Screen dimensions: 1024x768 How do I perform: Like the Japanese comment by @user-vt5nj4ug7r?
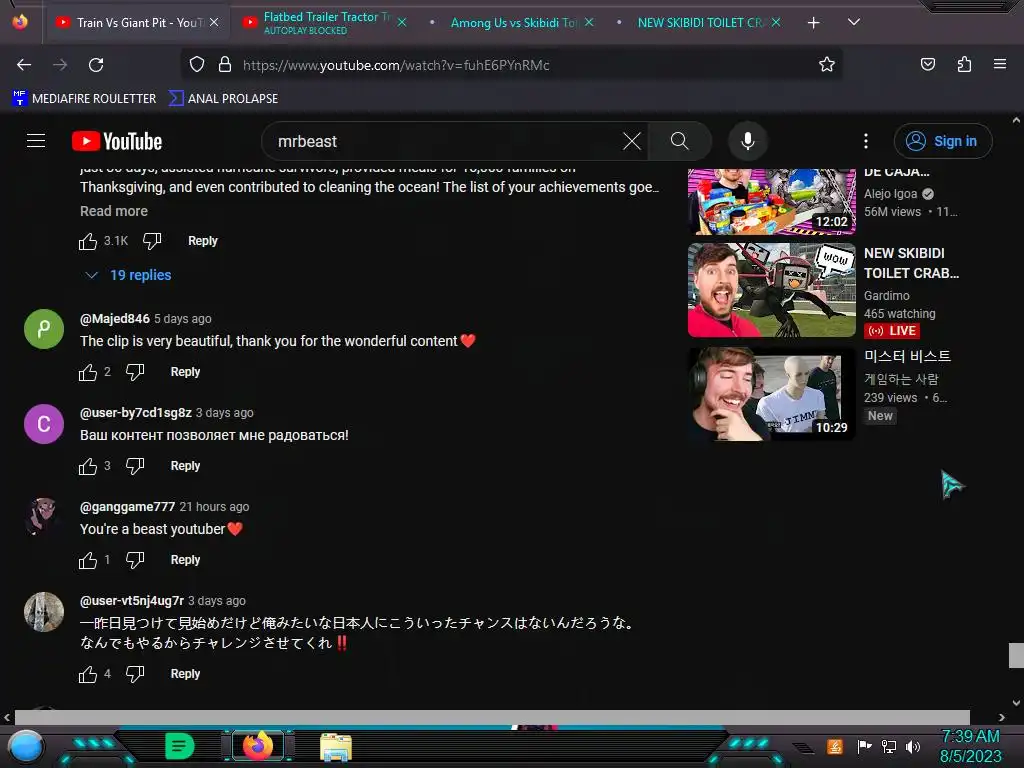[88, 674]
